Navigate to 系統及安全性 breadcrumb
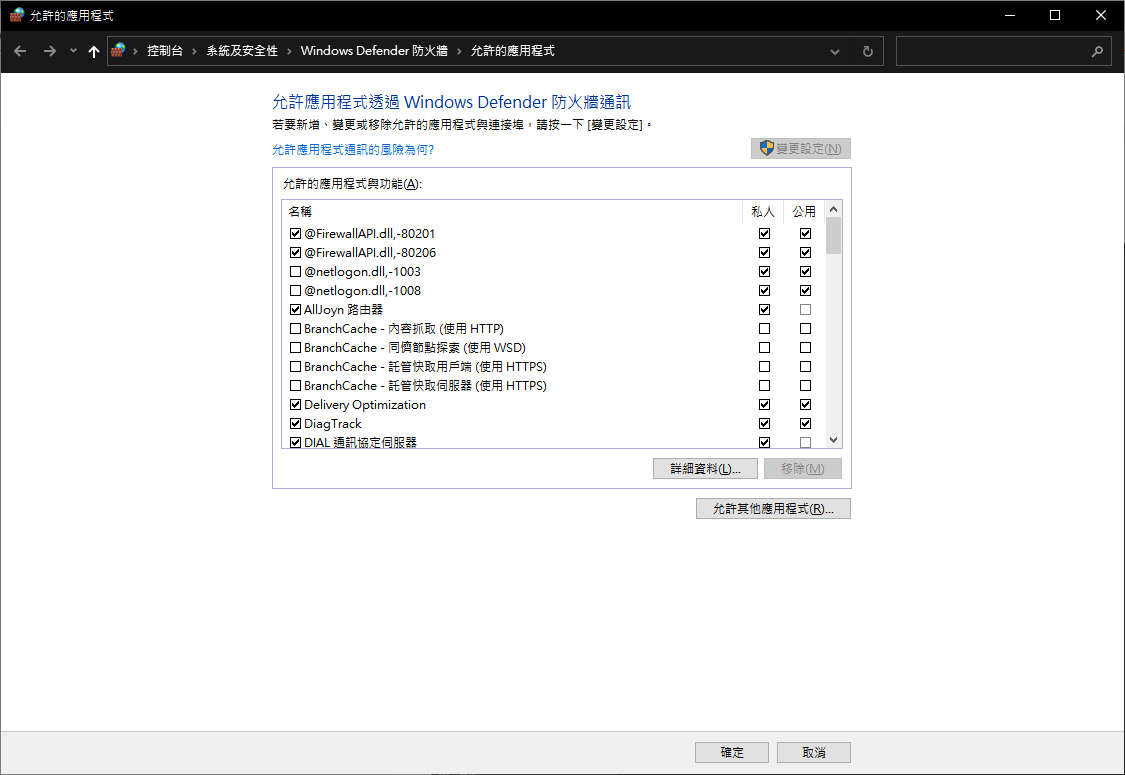 (x=242, y=51)
